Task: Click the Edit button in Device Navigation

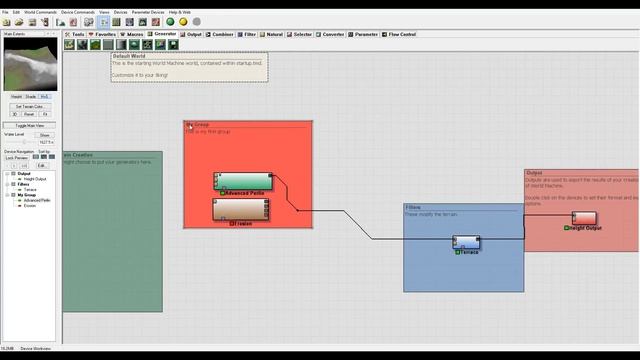Action: click(42, 166)
